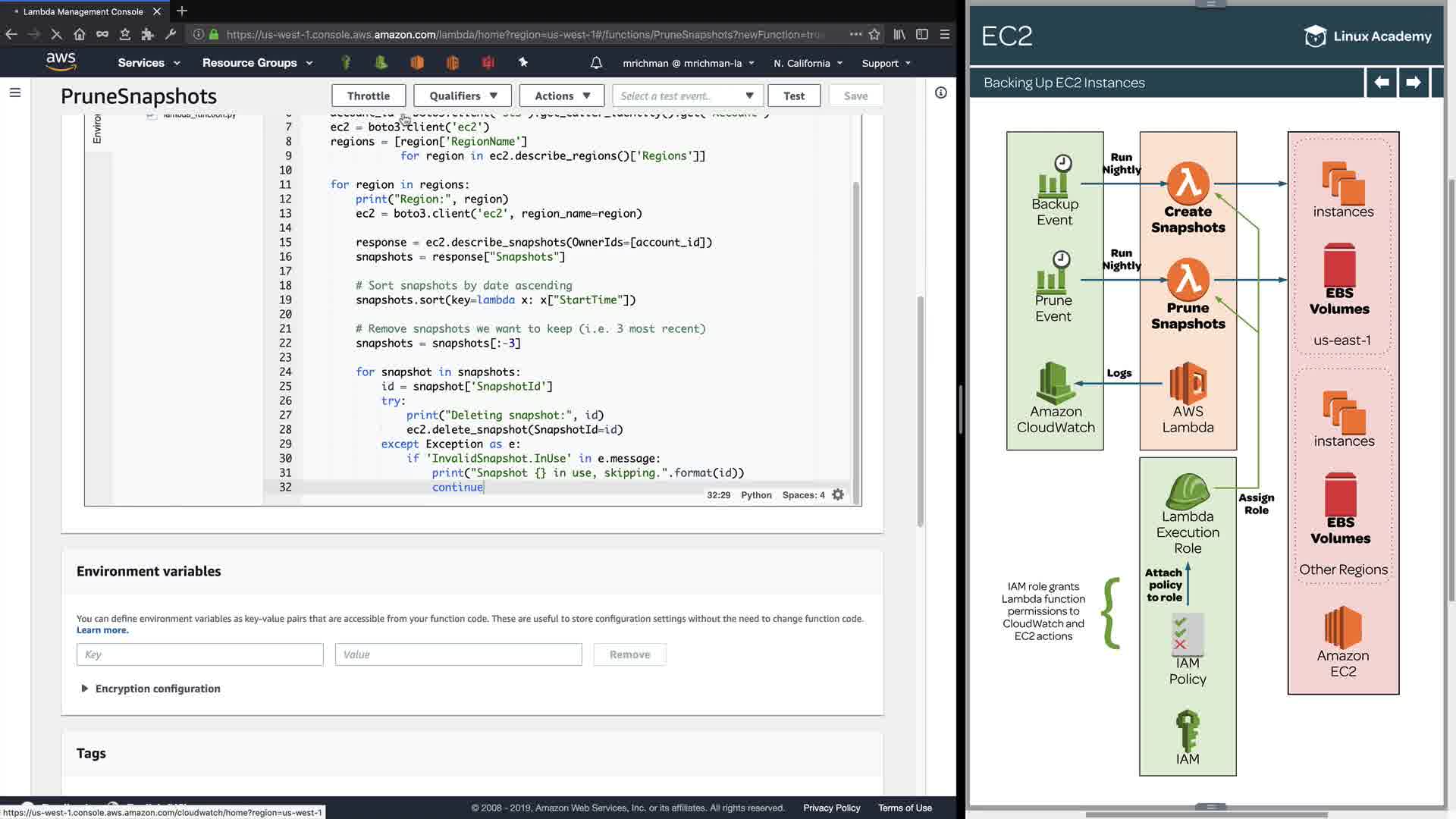Click the AWS logo home icon

(61, 61)
